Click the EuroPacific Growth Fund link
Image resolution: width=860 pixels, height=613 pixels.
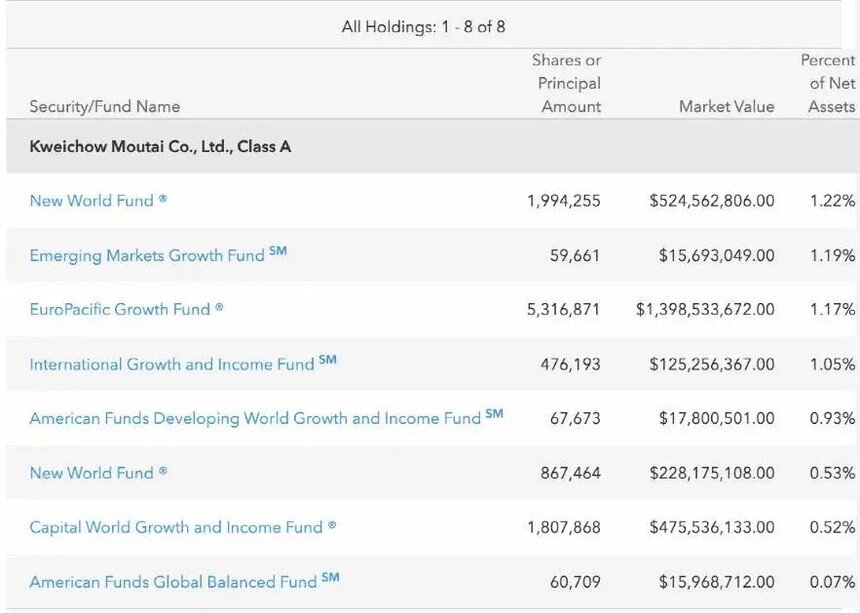(119, 310)
